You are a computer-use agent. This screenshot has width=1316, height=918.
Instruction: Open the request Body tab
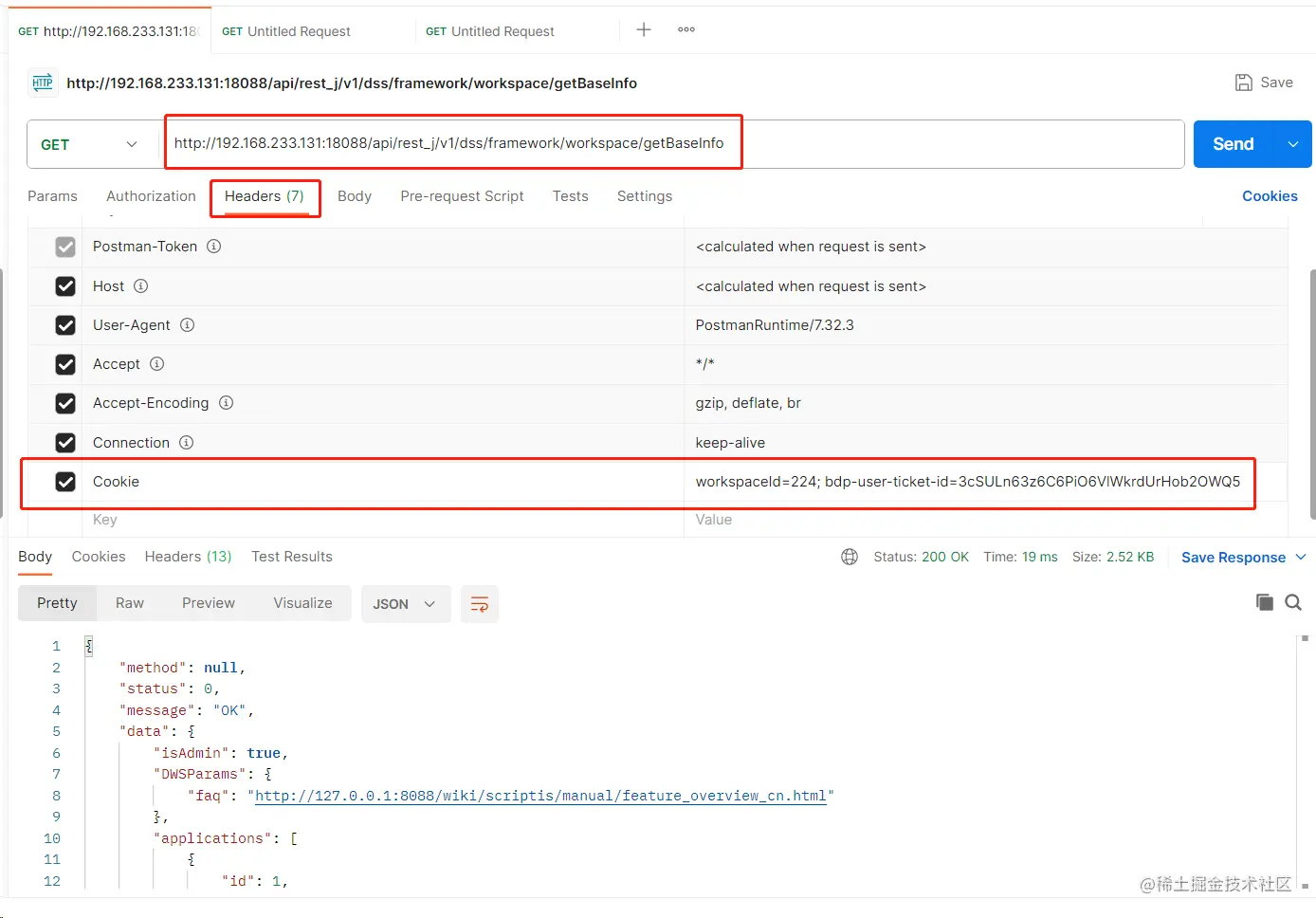coord(355,196)
